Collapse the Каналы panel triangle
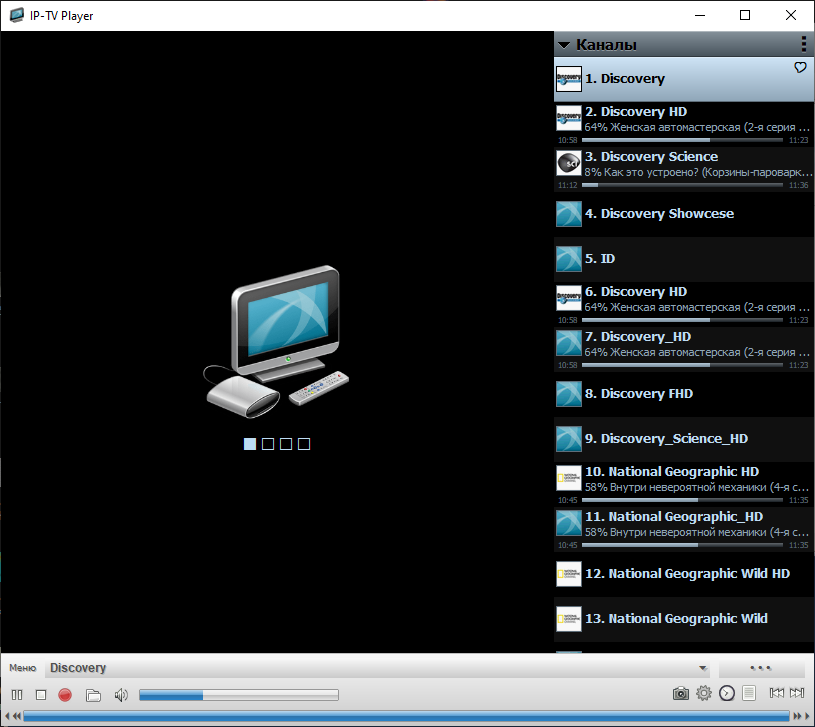Image resolution: width=815 pixels, height=727 pixels. (x=564, y=45)
